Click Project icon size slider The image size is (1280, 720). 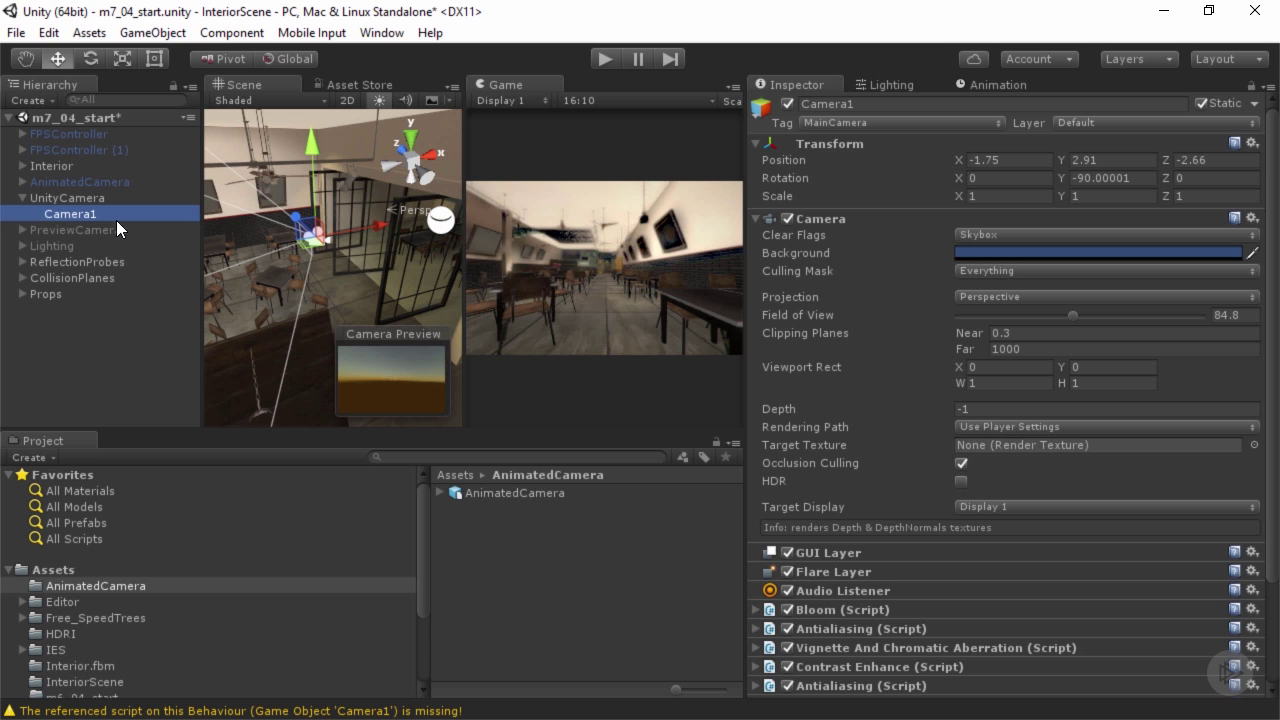click(x=701, y=689)
